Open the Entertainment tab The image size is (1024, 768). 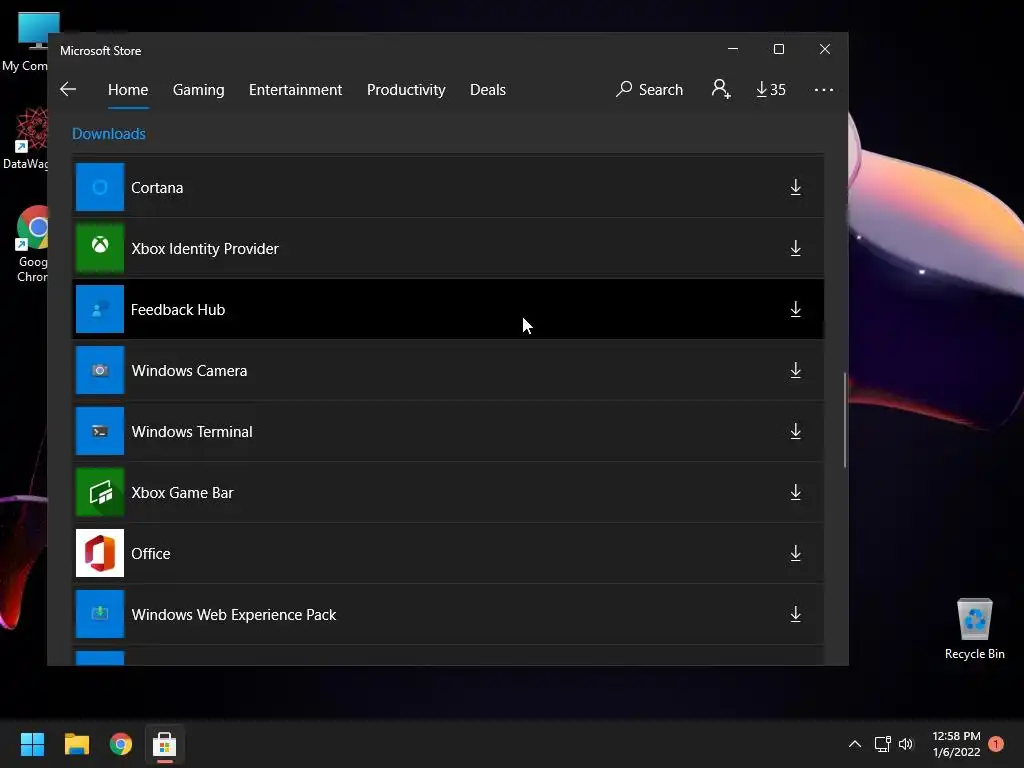click(x=295, y=89)
